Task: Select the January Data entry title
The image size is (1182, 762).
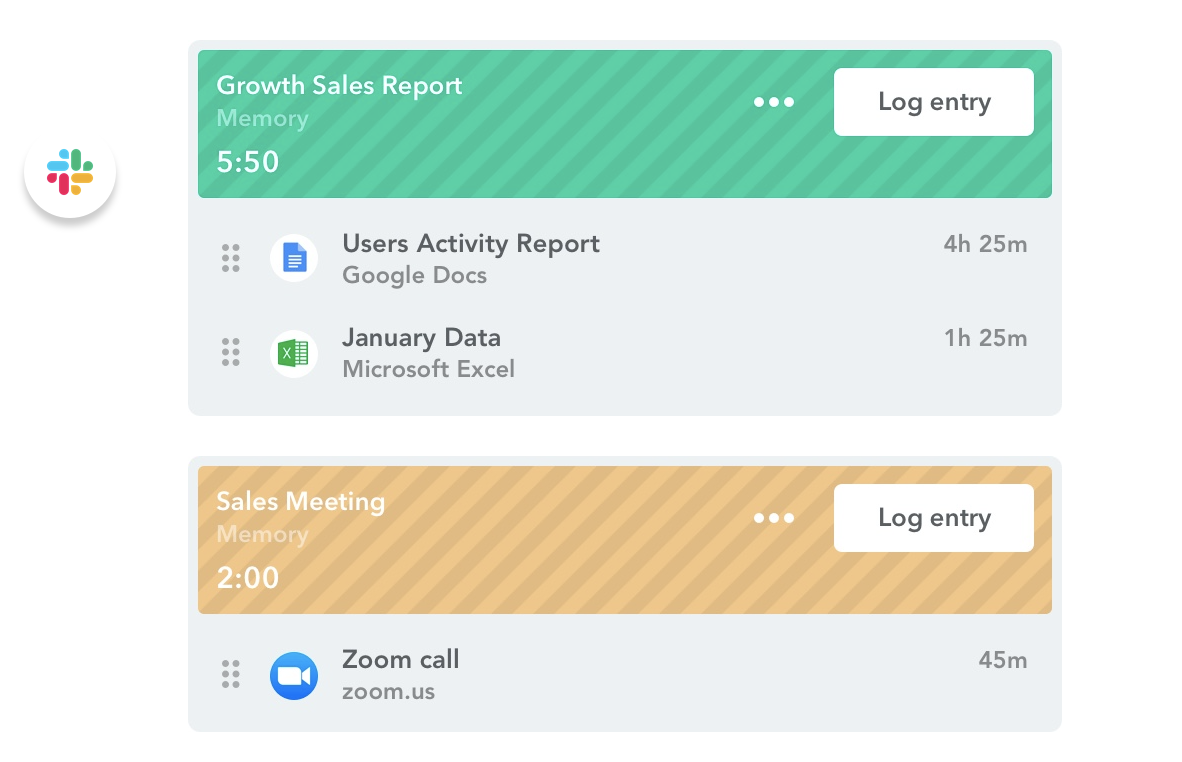Action: click(x=421, y=338)
